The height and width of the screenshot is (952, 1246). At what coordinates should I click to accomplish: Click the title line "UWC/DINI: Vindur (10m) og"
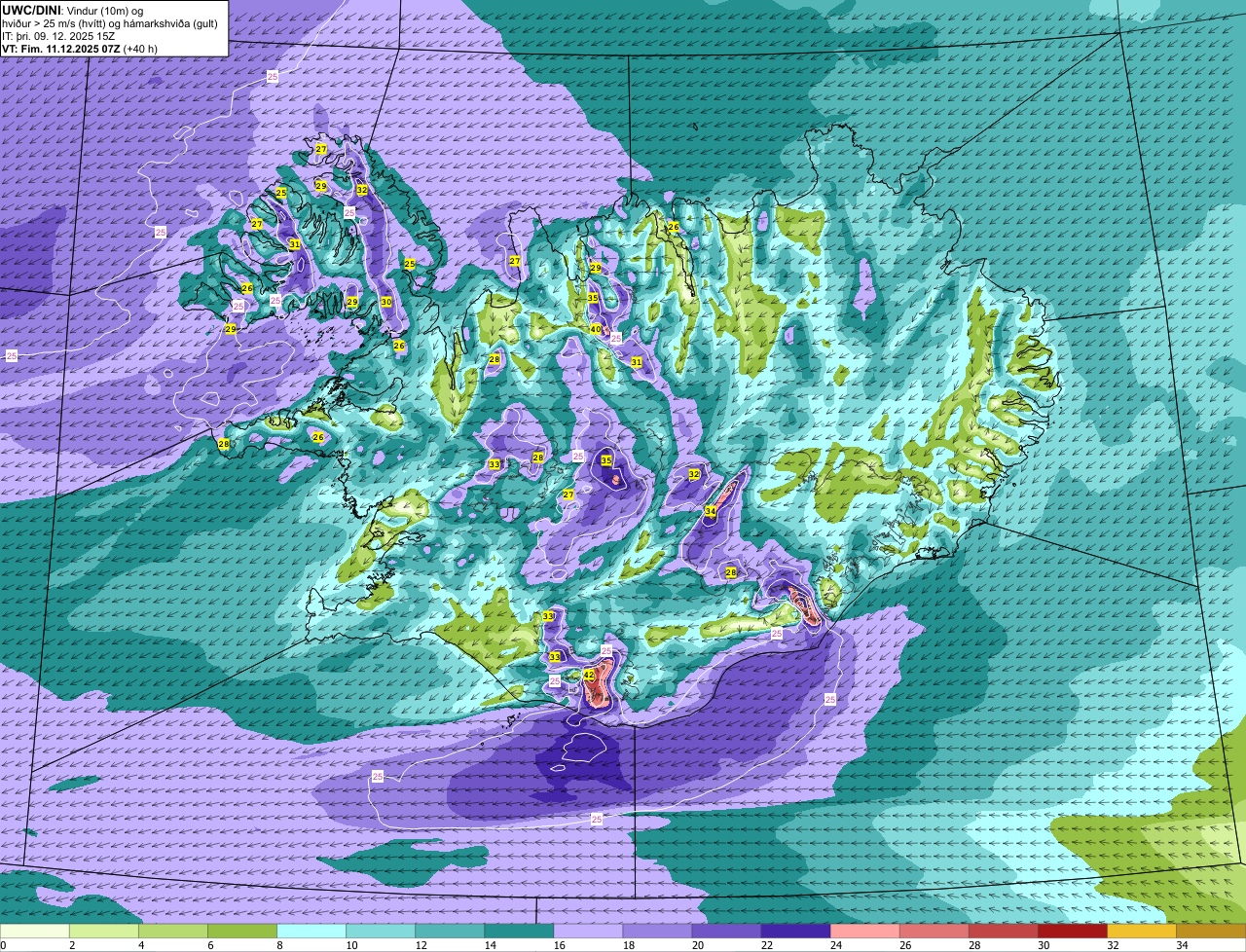(73, 10)
